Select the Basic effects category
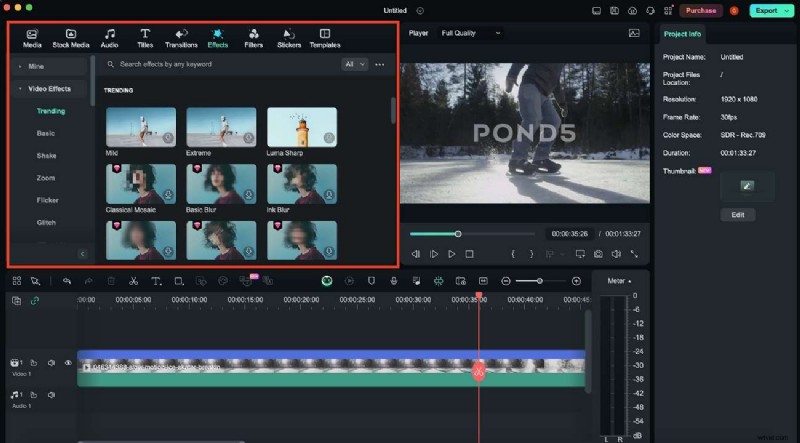This screenshot has width=800, height=443. pyautogui.click(x=46, y=133)
